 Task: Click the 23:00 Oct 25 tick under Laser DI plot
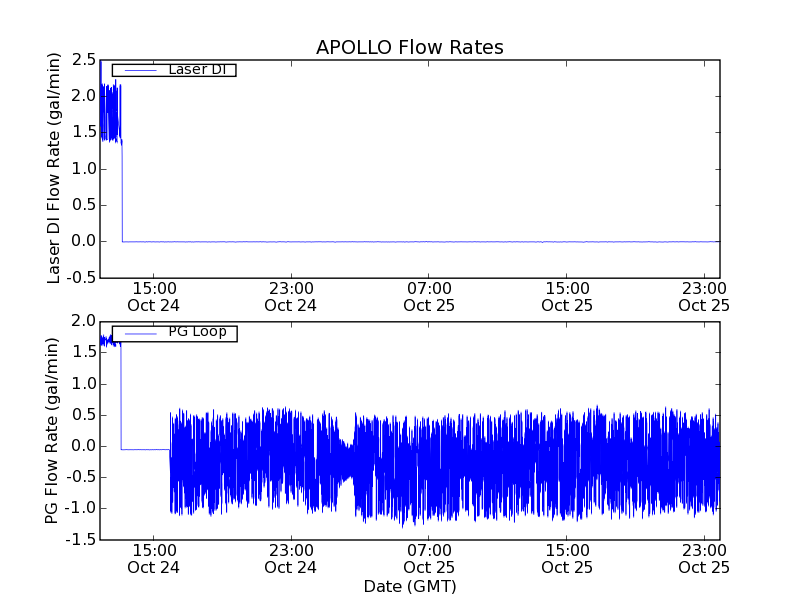coord(705,296)
